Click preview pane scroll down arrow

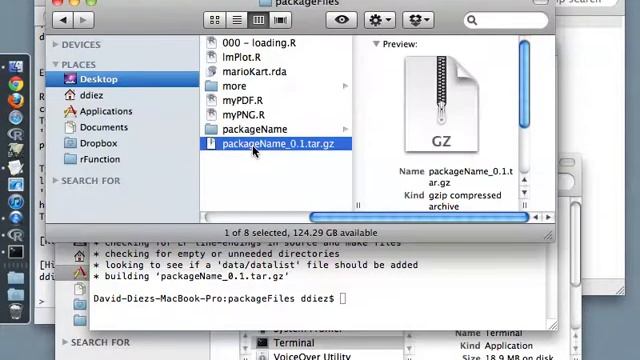click(524, 192)
